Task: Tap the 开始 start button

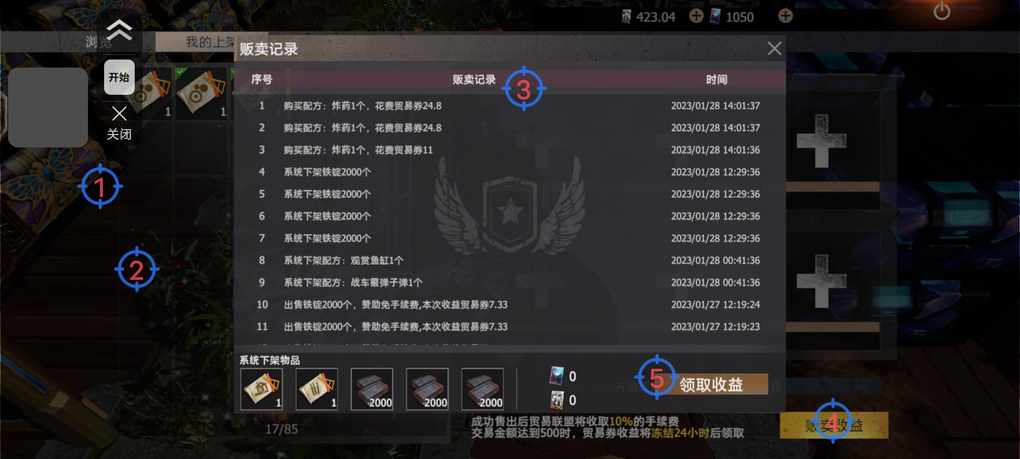Action: pyautogui.click(x=119, y=77)
